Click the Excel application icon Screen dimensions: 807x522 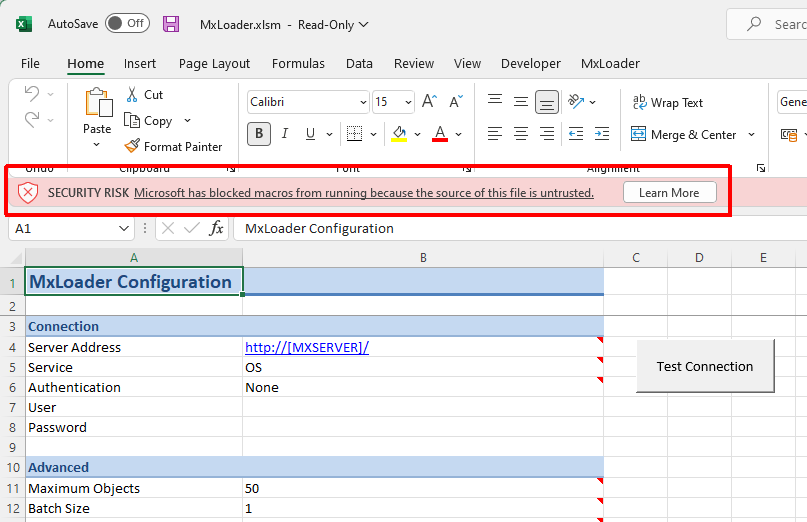coord(24,24)
